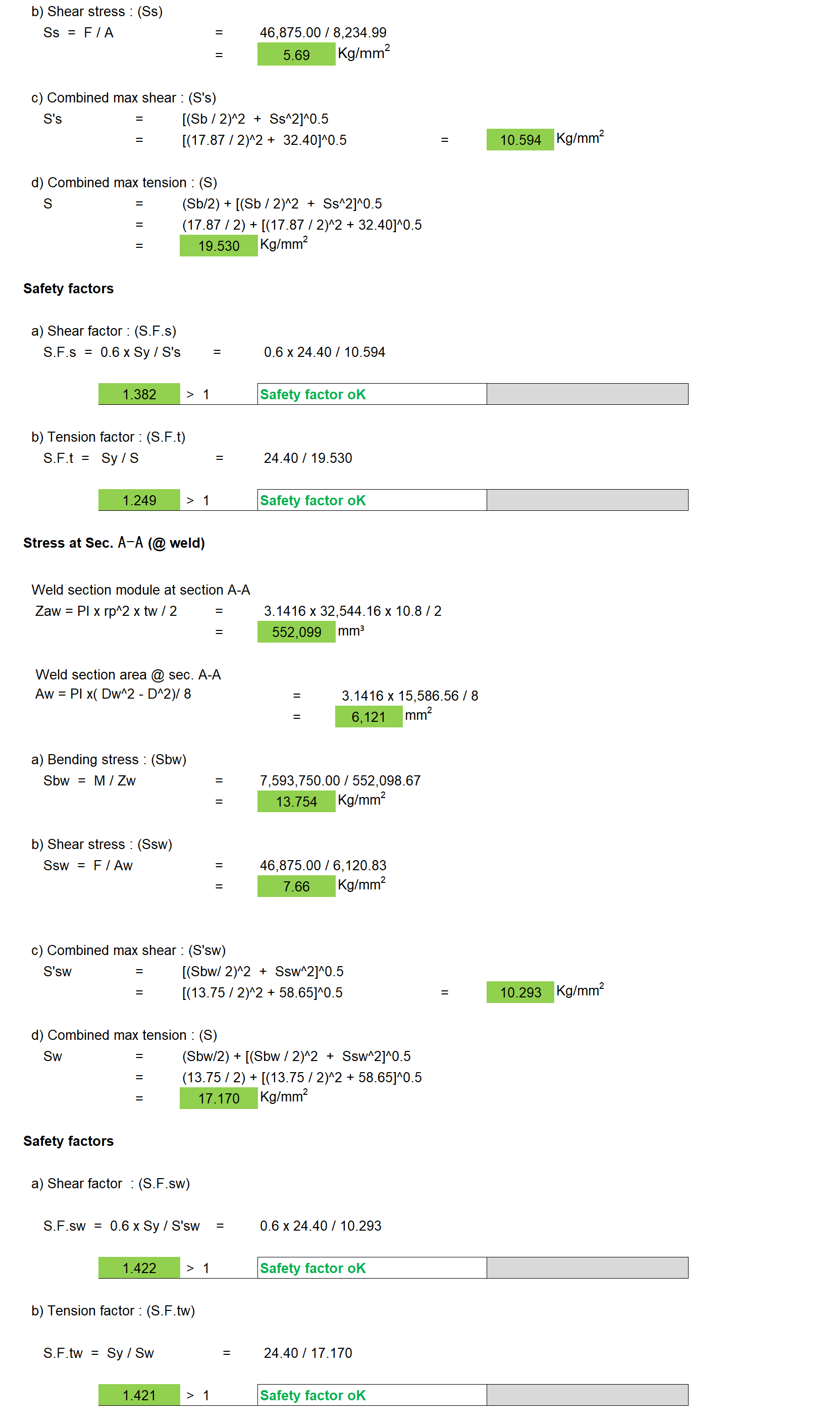The width and height of the screenshot is (840, 1427).
Task: Select the S'sw 10.293 green result cell
Action: [x=520, y=993]
